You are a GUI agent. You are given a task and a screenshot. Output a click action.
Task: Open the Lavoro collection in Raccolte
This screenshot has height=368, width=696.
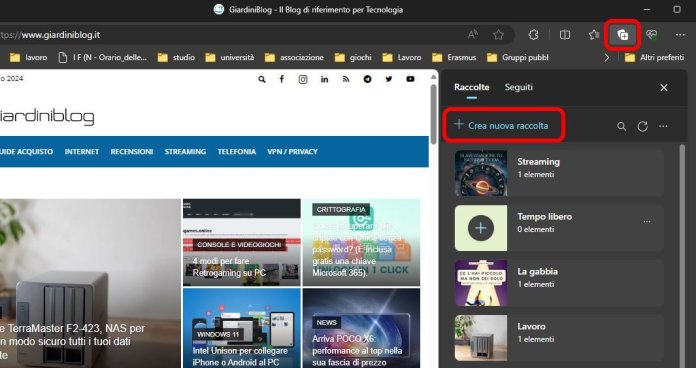559,338
